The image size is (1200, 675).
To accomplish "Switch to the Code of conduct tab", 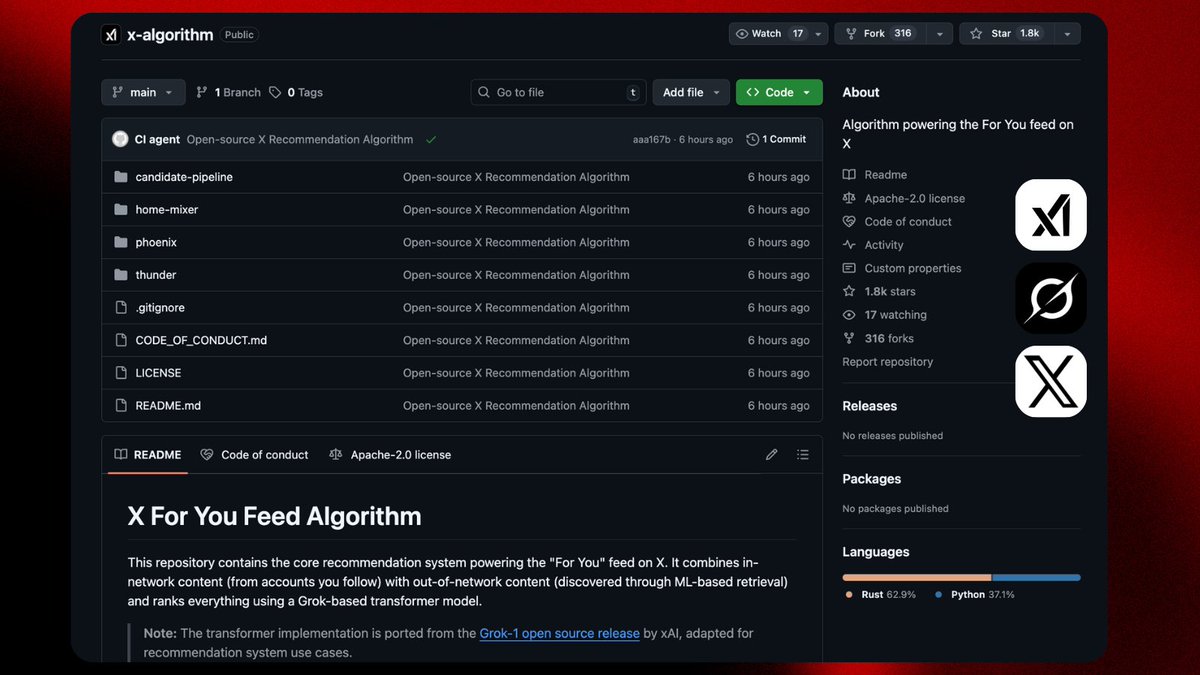I will pos(254,454).
